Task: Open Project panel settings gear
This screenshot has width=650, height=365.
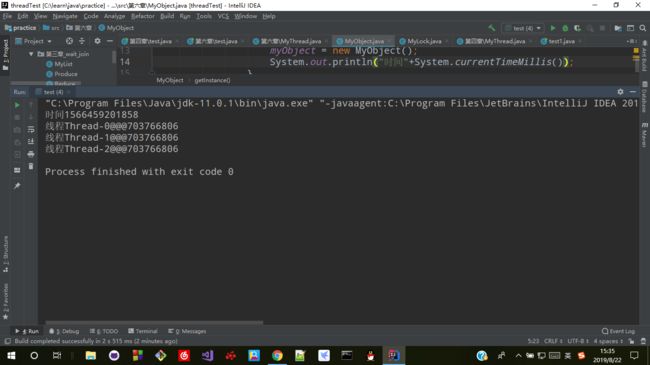Action: 97,41
